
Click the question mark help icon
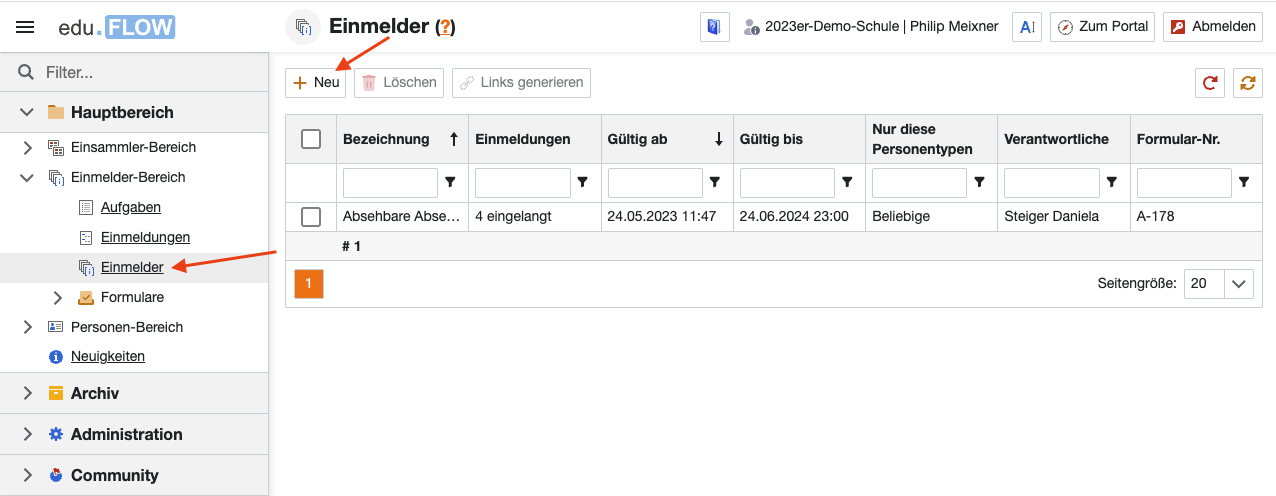tap(445, 28)
